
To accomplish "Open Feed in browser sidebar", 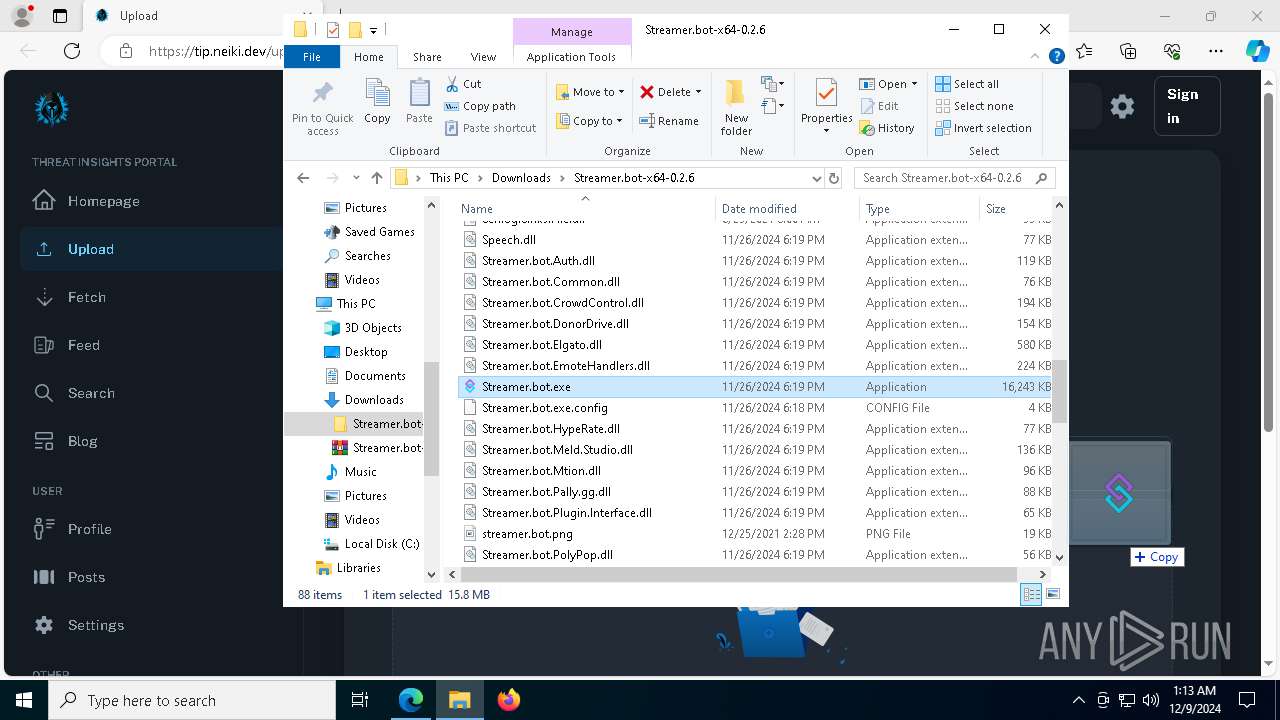I will (x=83, y=345).
